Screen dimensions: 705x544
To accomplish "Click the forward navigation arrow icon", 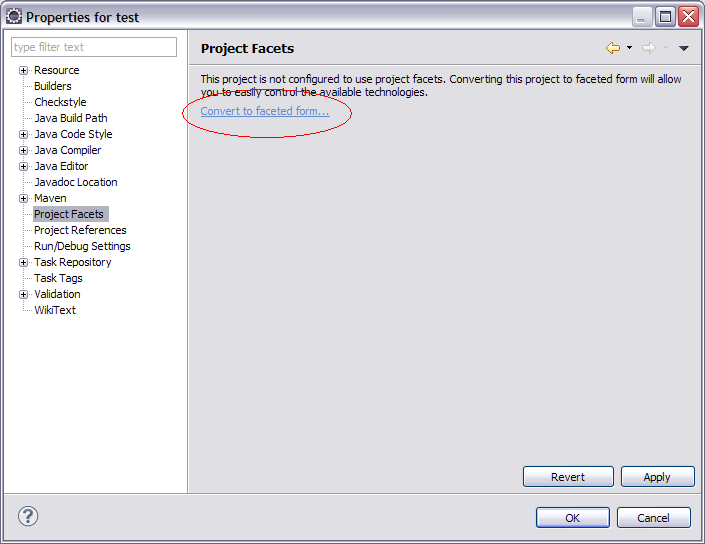I will pyautogui.click(x=648, y=48).
